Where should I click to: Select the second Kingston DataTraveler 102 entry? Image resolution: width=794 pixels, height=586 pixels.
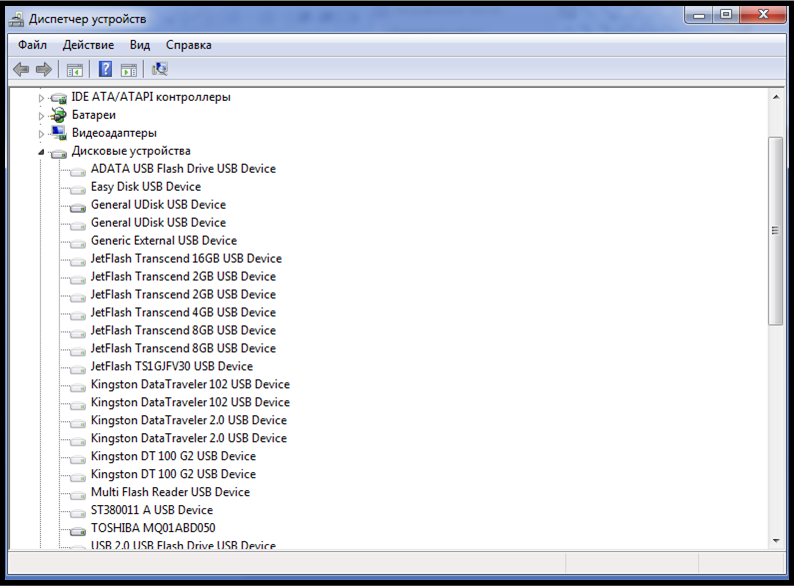[x=190, y=402]
